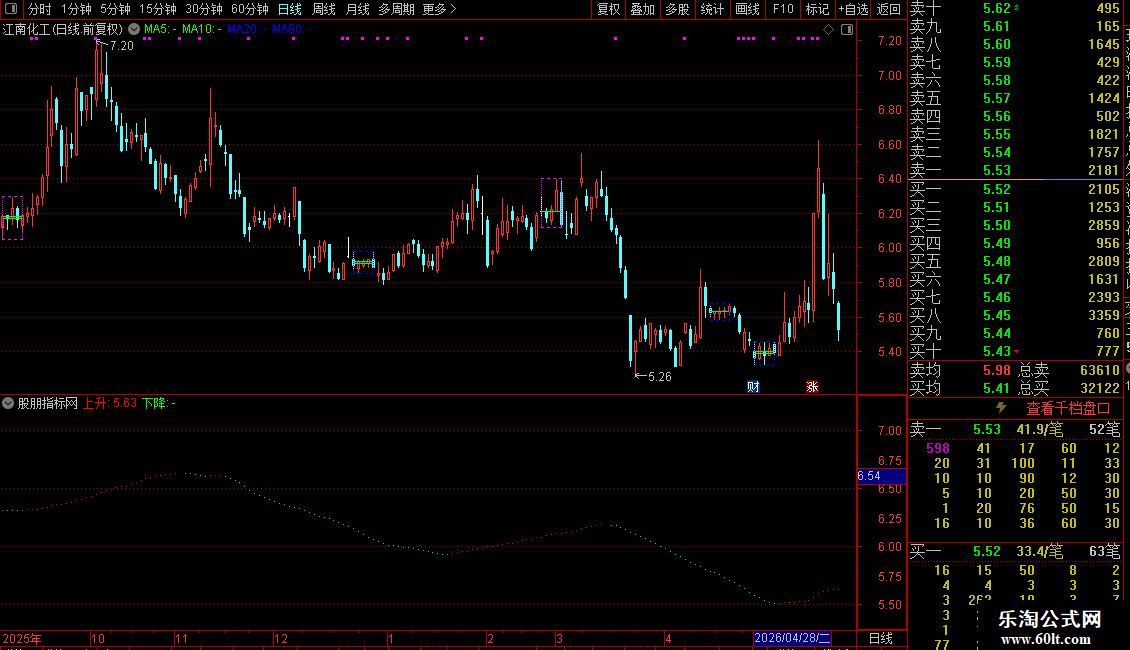Viewport: 1130px width, 650px height.
Task: Click the diamond icon above main chart
Action: (x=829, y=29)
